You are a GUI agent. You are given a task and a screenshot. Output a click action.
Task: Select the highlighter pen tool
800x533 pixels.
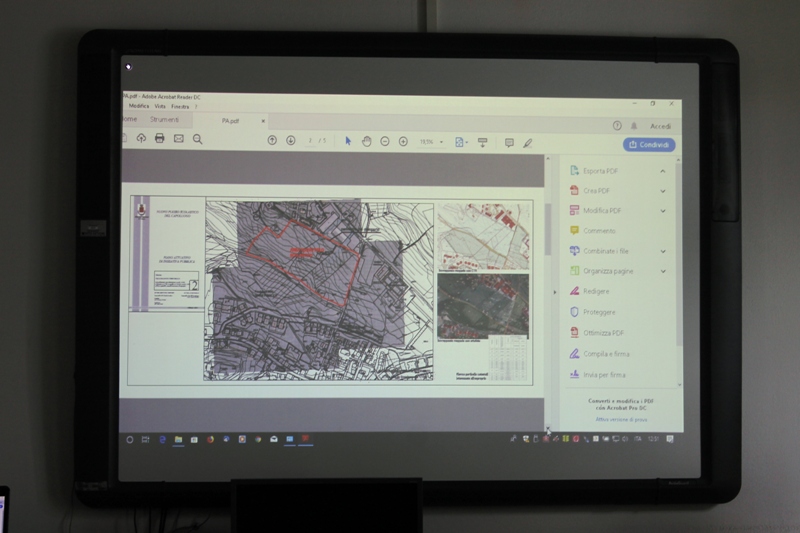(528, 143)
